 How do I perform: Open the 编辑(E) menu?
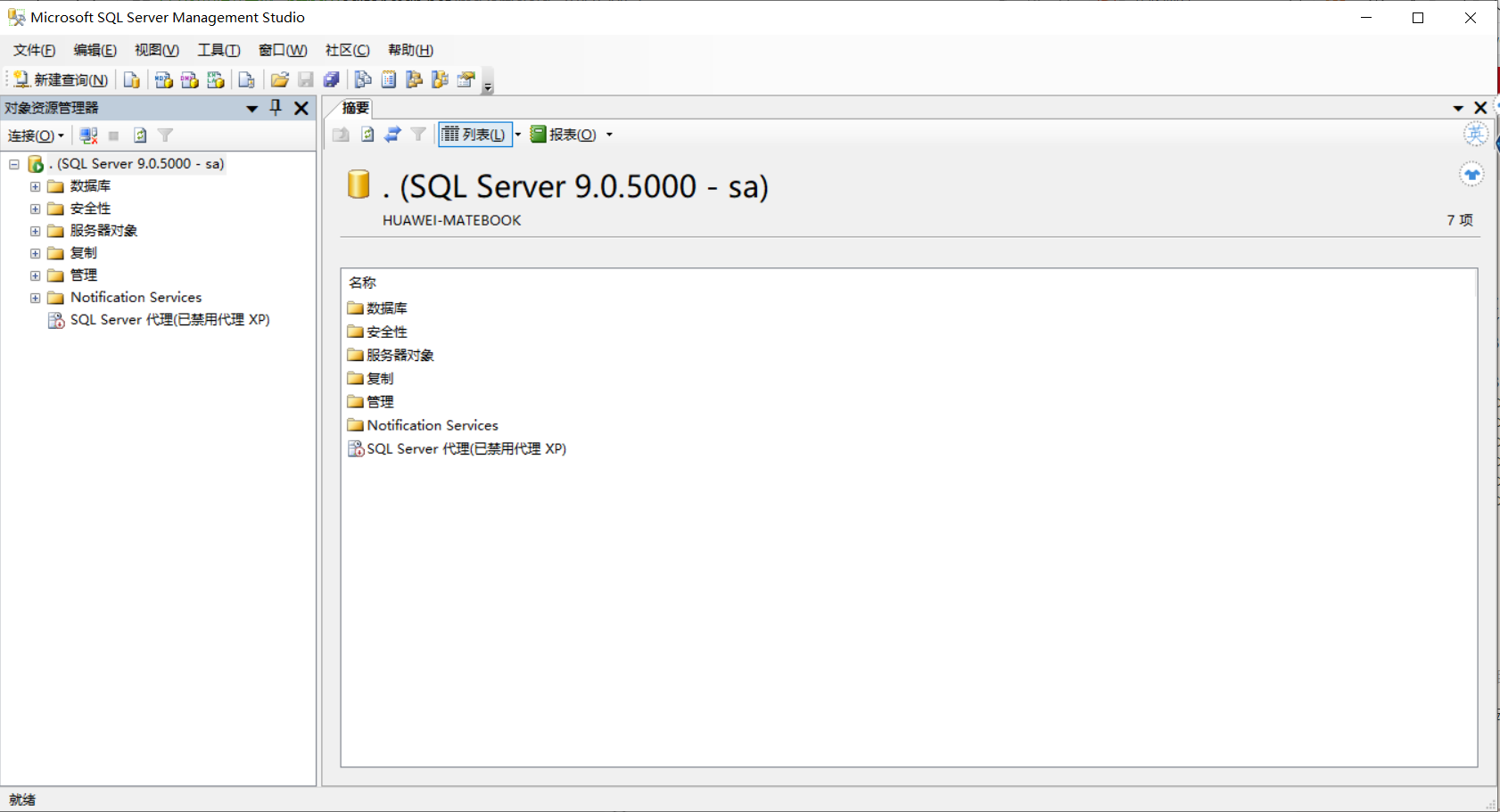95,50
